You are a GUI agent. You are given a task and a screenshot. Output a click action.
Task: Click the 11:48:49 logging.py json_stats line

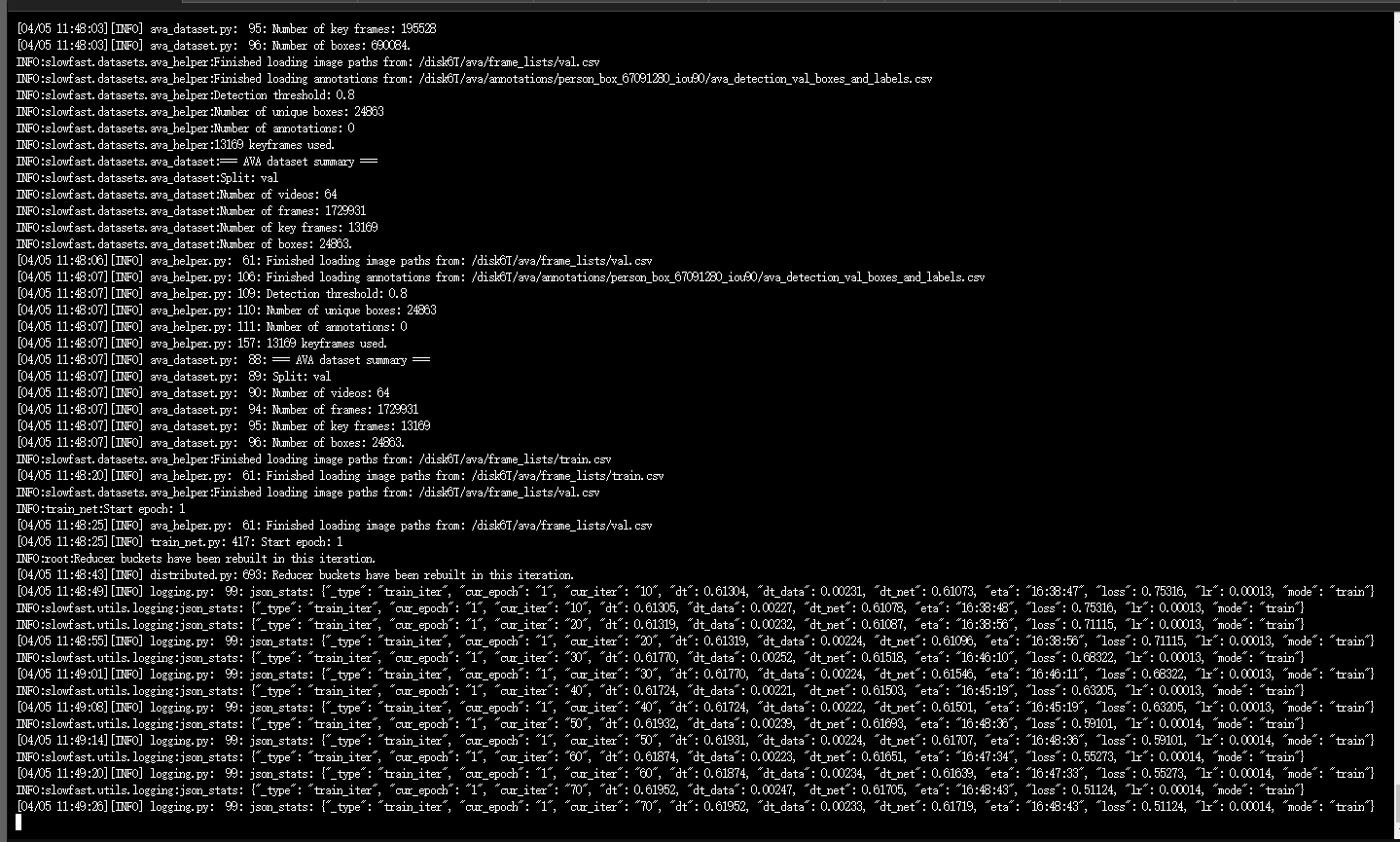coord(696,592)
